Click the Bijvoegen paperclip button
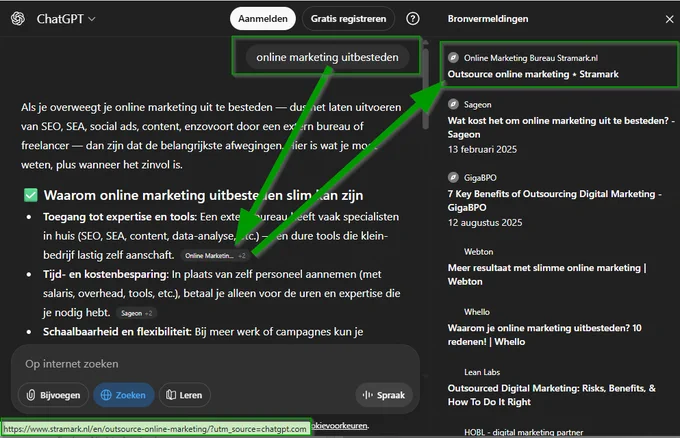 coord(53,395)
